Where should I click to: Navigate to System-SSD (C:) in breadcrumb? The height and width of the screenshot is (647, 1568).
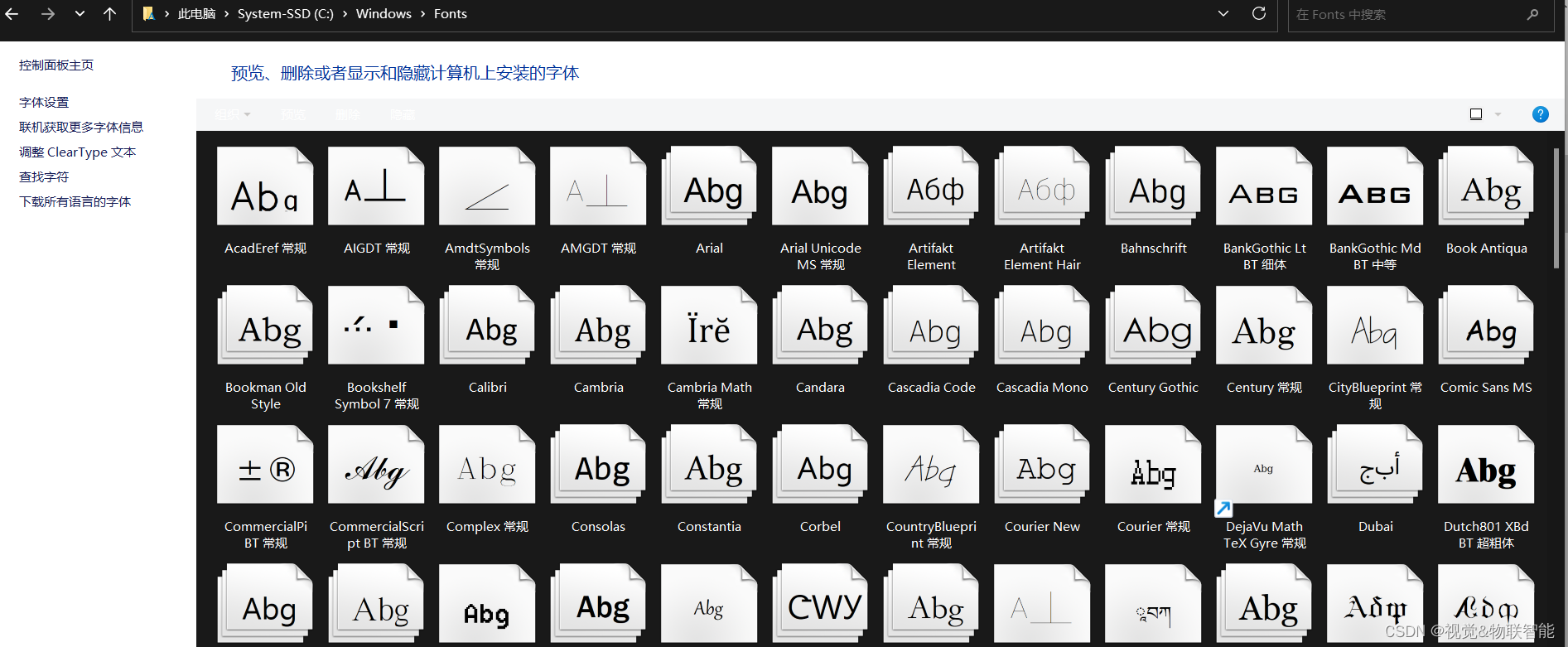click(x=286, y=14)
